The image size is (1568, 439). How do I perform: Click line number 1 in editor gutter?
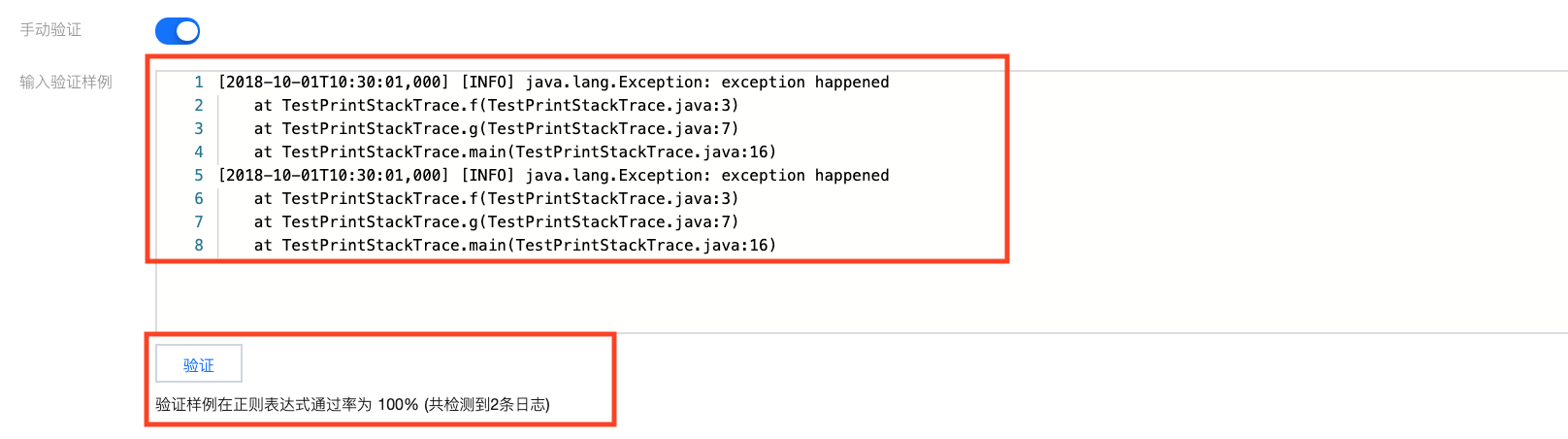point(198,83)
